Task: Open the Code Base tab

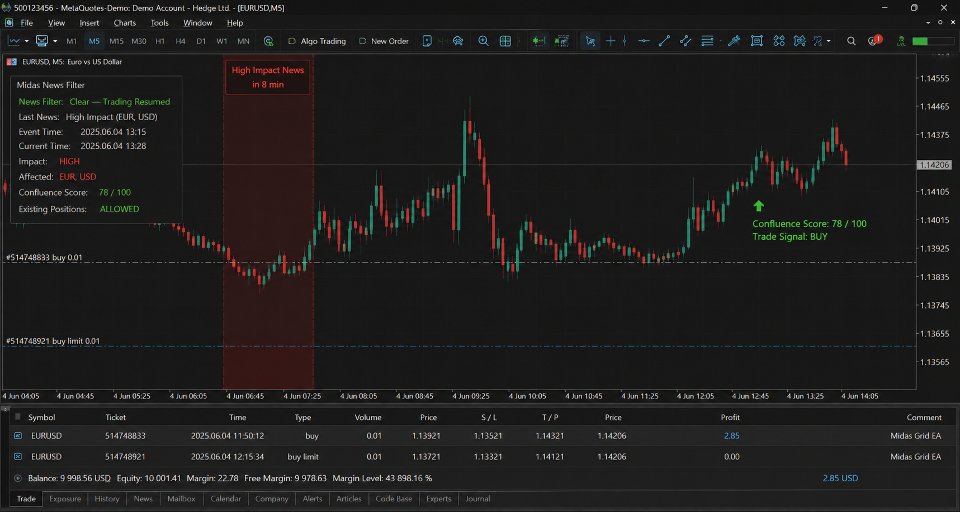Action: coord(394,499)
